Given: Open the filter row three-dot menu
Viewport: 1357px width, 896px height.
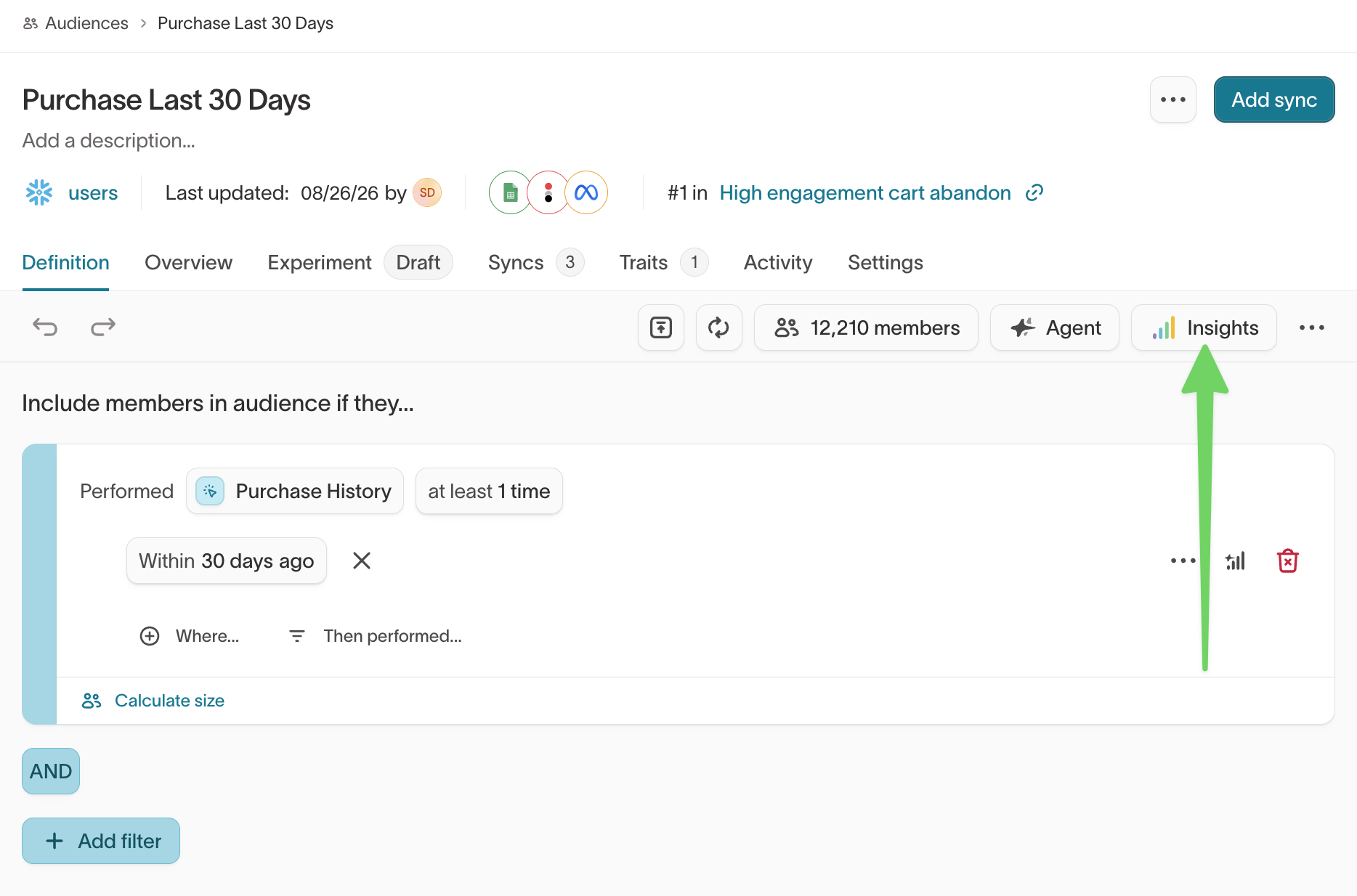Looking at the screenshot, I should [x=1183, y=561].
